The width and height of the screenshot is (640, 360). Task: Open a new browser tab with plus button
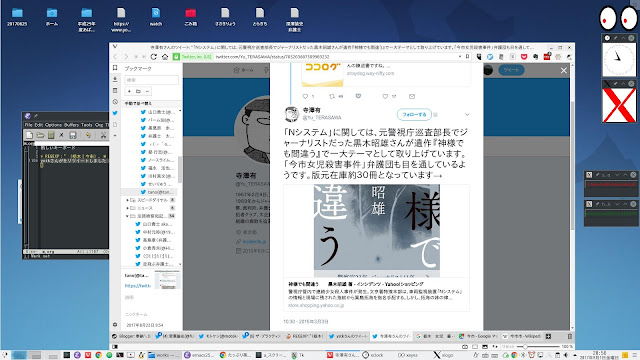tap(548, 336)
